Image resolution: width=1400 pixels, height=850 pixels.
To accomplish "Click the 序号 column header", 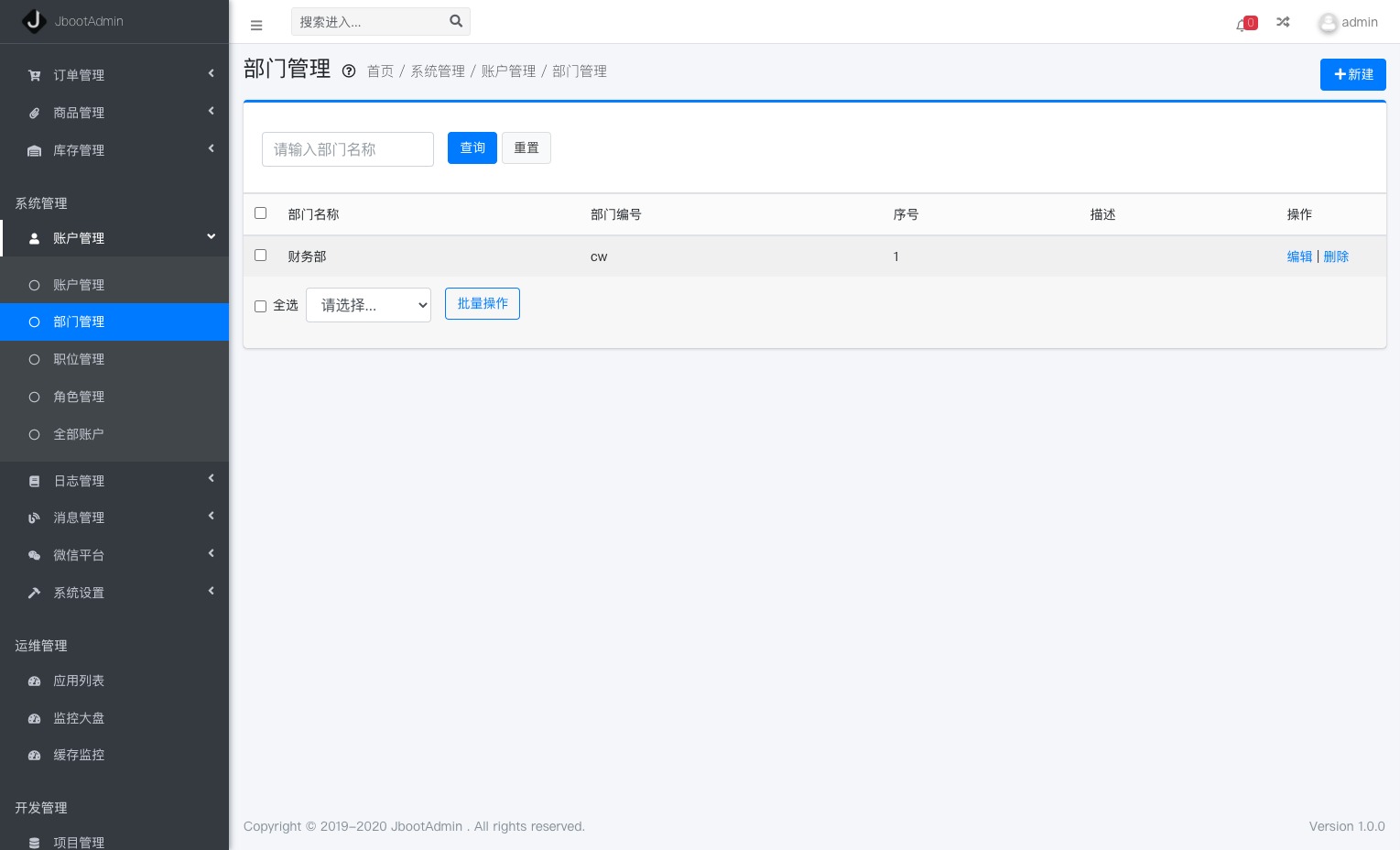I will click(906, 214).
